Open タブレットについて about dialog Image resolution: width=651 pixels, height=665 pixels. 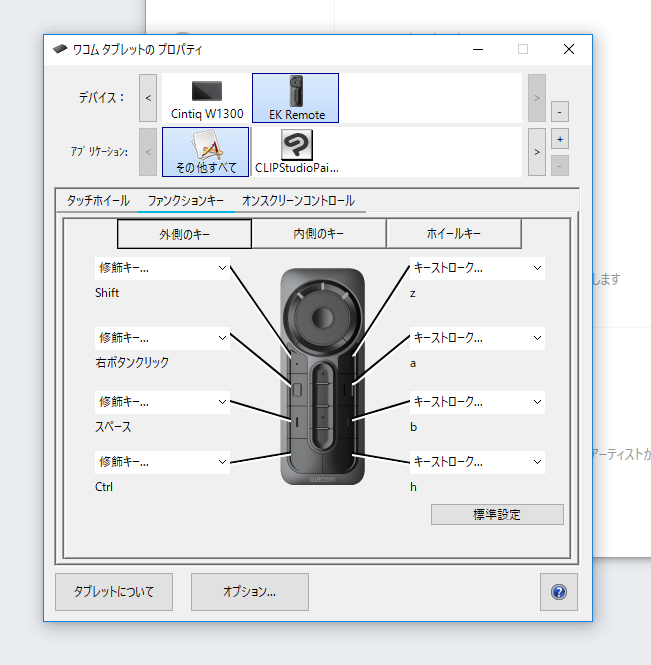pos(114,592)
